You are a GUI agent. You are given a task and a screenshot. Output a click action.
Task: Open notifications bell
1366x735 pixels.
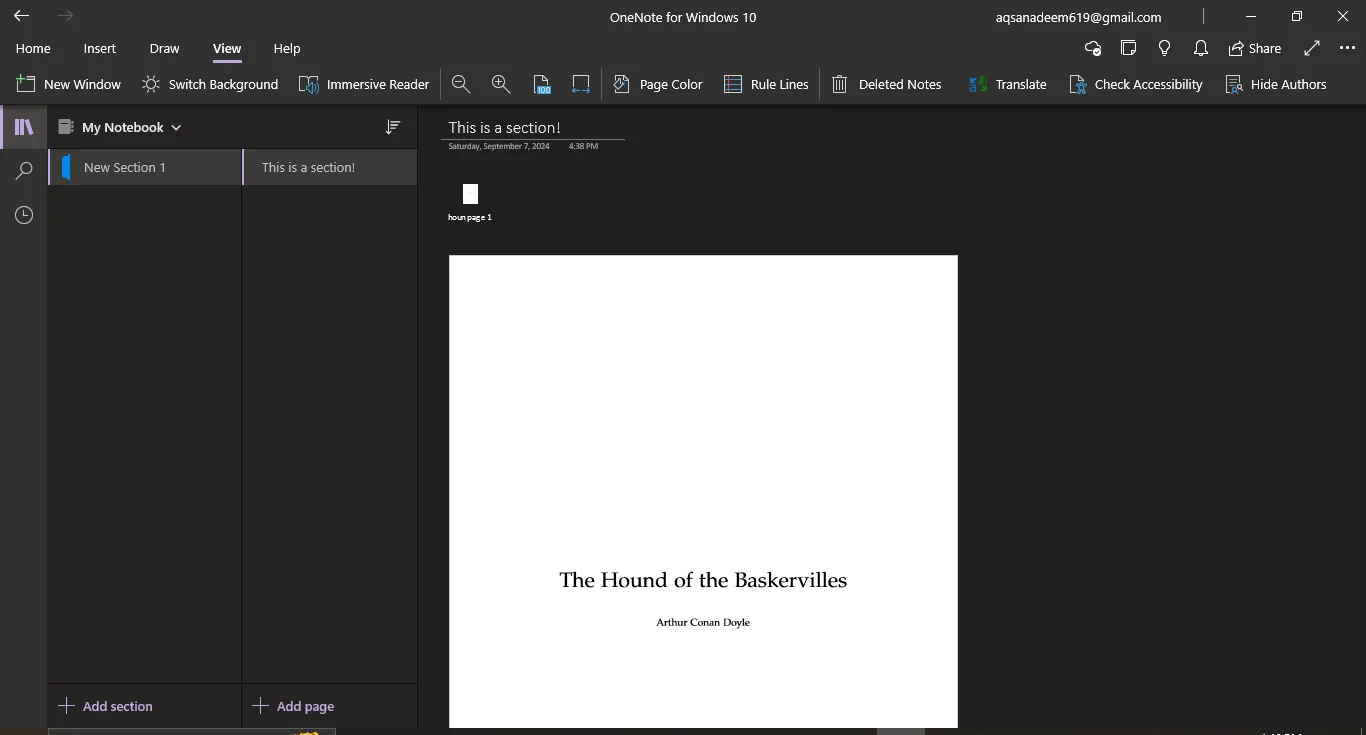pos(1201,48)
